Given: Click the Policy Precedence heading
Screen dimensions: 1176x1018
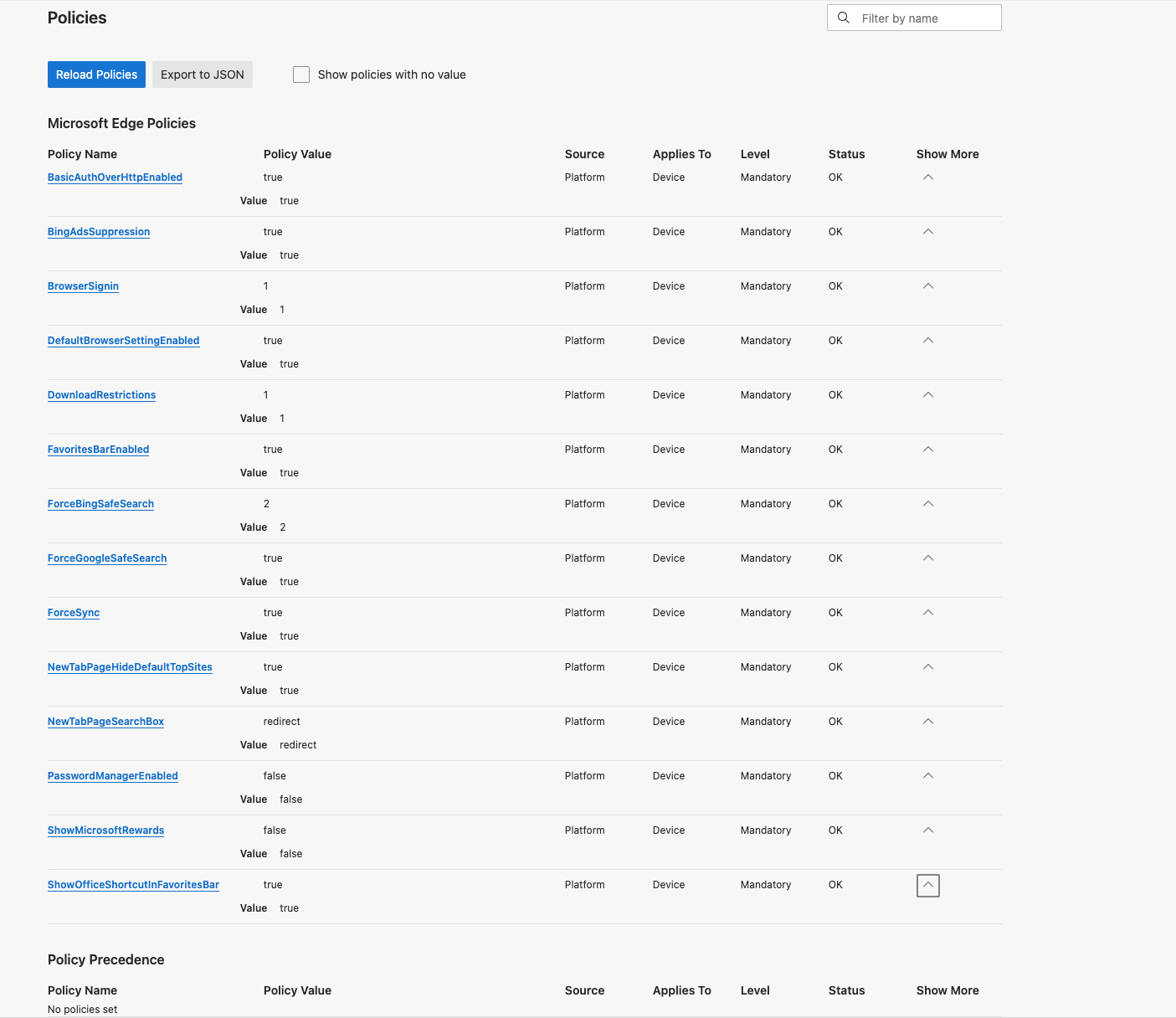Looking at the screenshot, I should [x=105, y=959].
